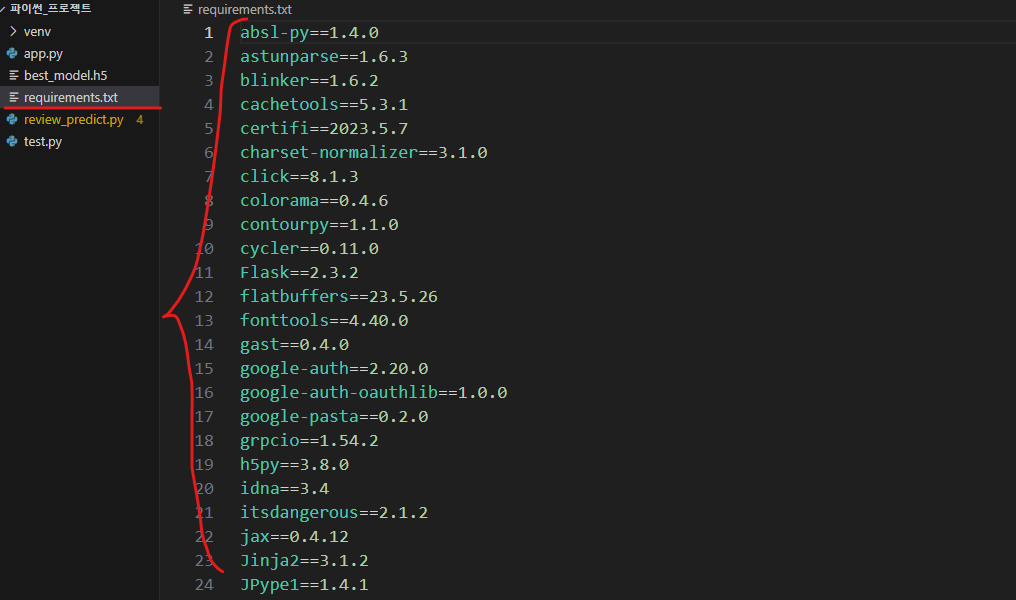Click the Jinja2==3.1.2 line

(305, 560)
